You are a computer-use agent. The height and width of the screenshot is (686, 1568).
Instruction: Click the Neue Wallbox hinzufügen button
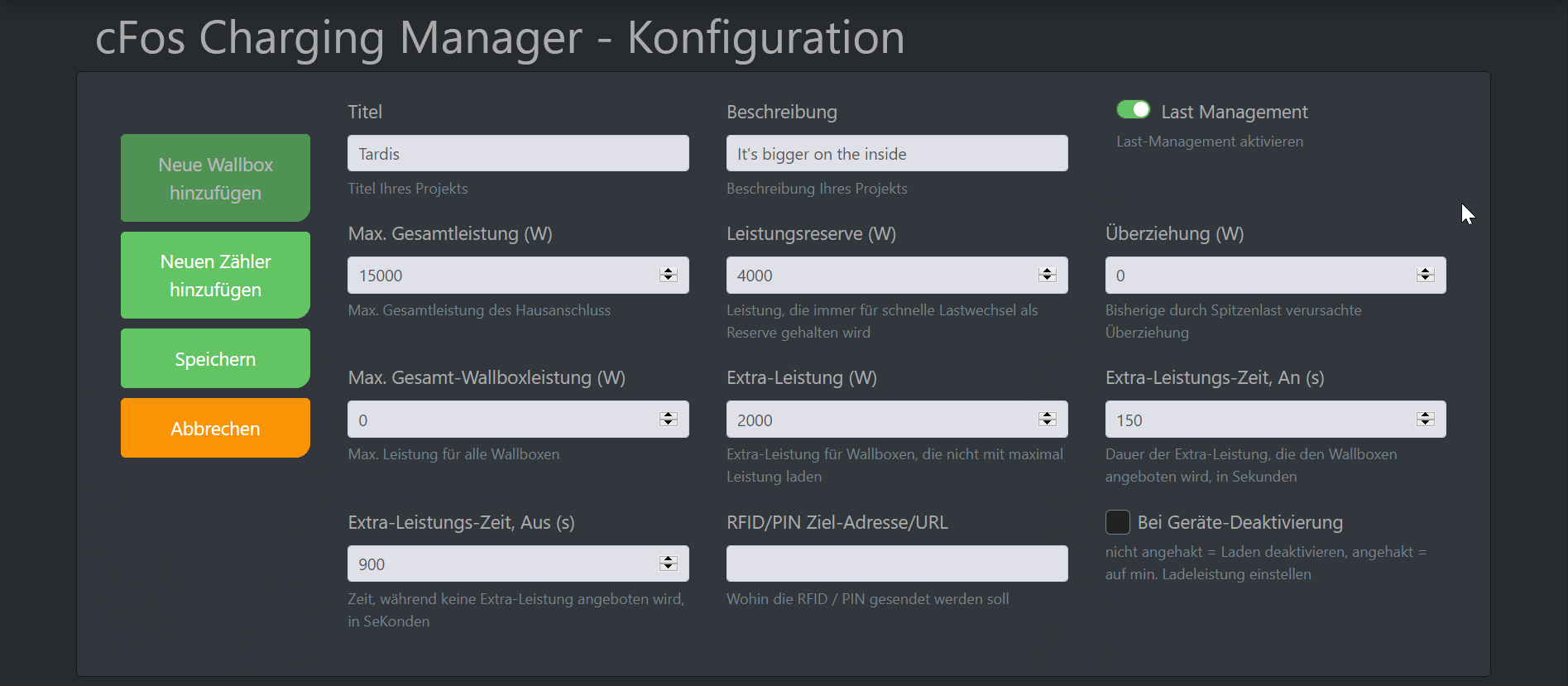(x=215, y=178)
